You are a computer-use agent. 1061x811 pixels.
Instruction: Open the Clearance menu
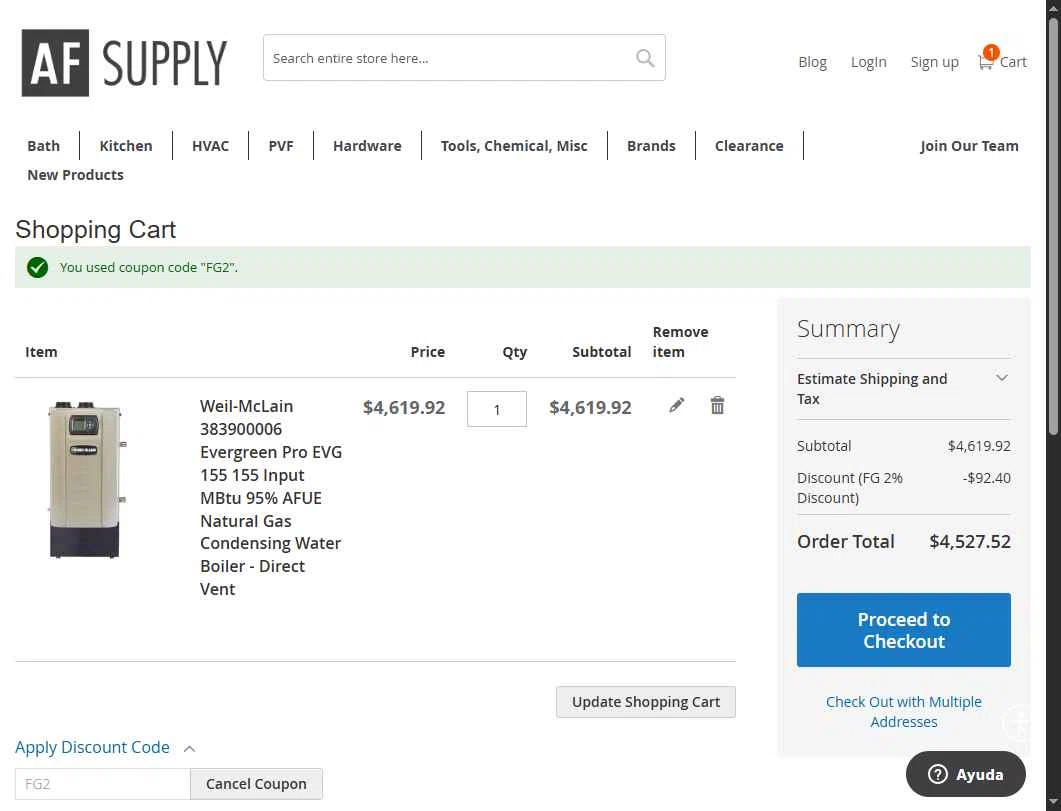click(749, 146)
